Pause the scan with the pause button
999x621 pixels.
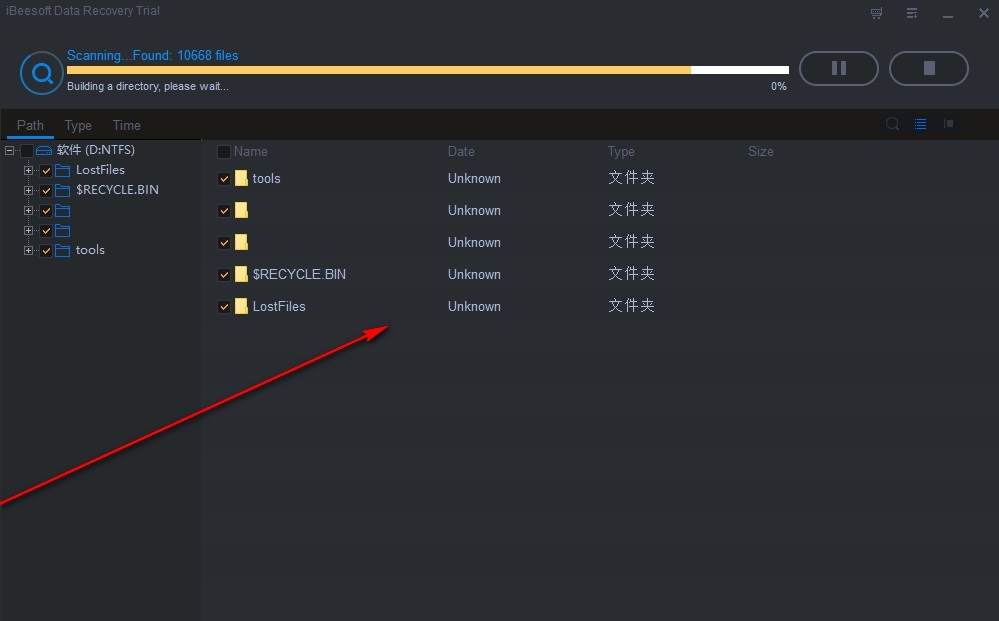tap(838, 68)
